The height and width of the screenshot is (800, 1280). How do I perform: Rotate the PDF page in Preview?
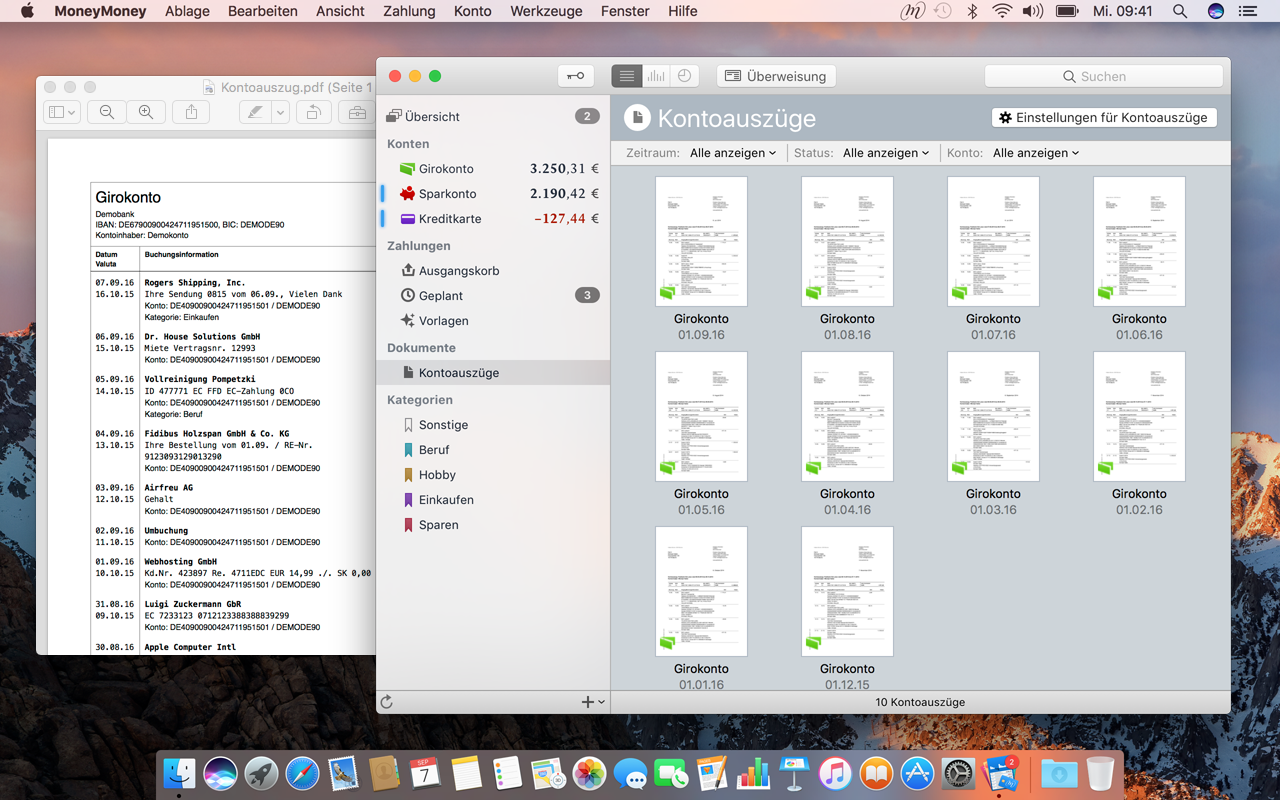point(313,113)
